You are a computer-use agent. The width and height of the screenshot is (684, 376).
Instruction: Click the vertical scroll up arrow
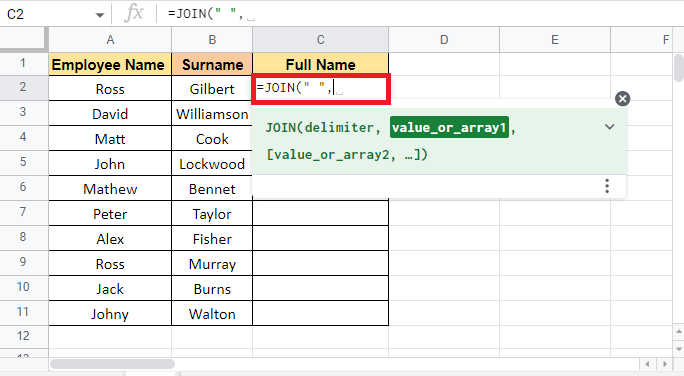pos(679,332)
